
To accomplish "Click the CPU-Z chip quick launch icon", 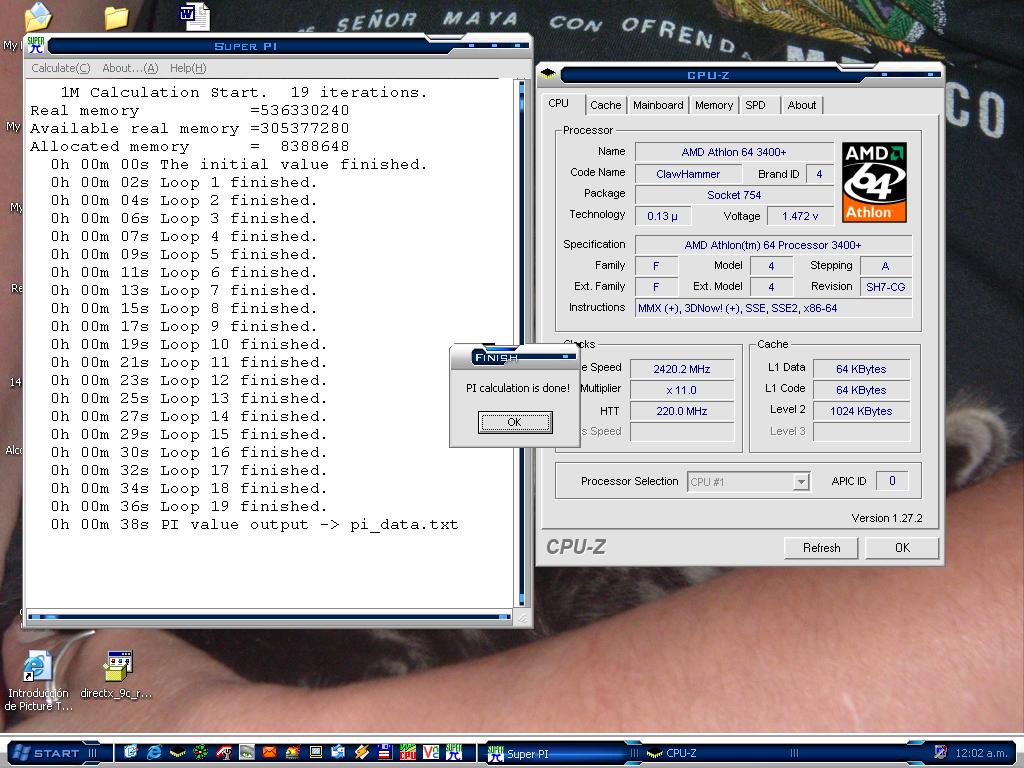I will point(178,753).
